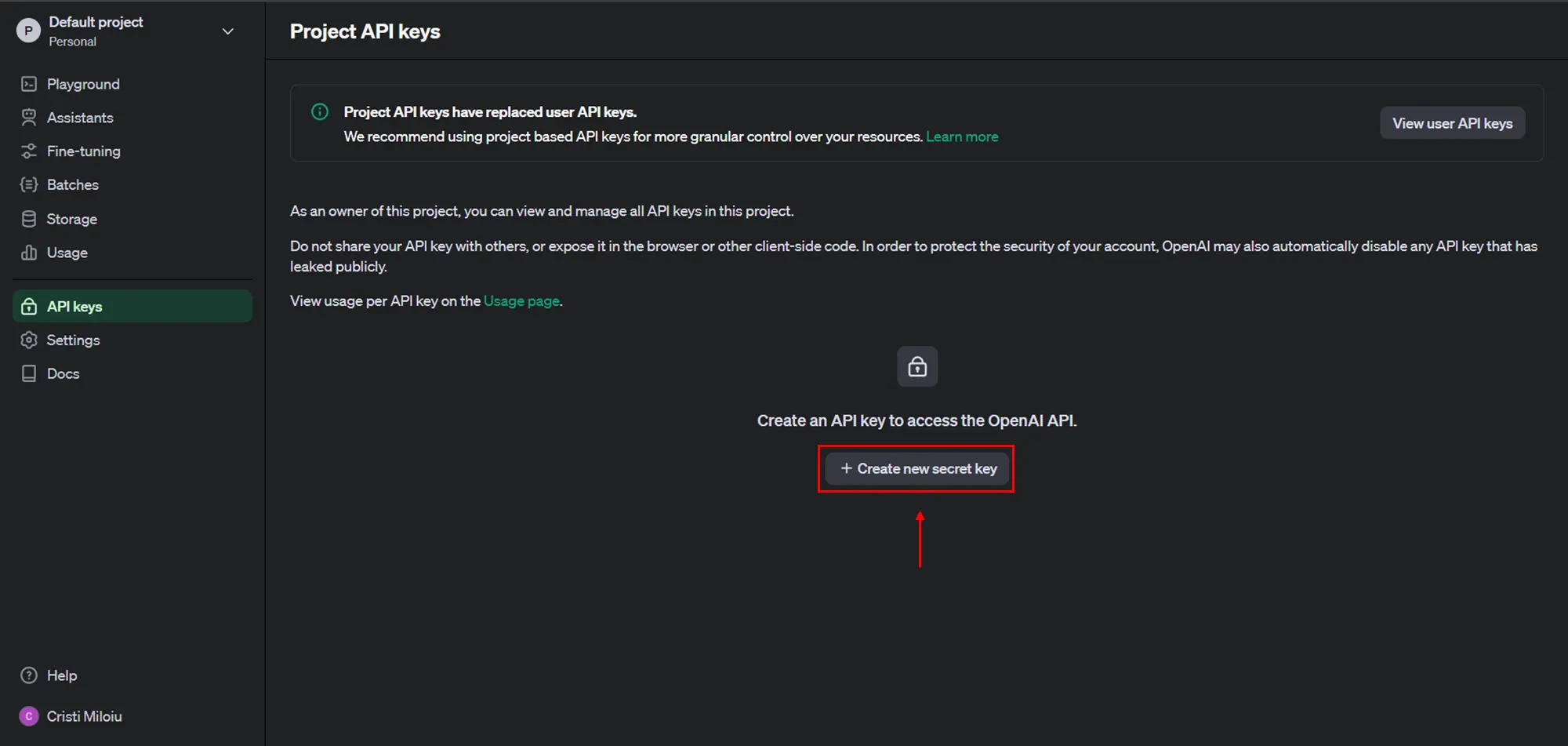The height and width of the screenshot is (746, 1568).
Task: Click the Help question mark icon
Action: pyautogui.click(x=29, y=675)
